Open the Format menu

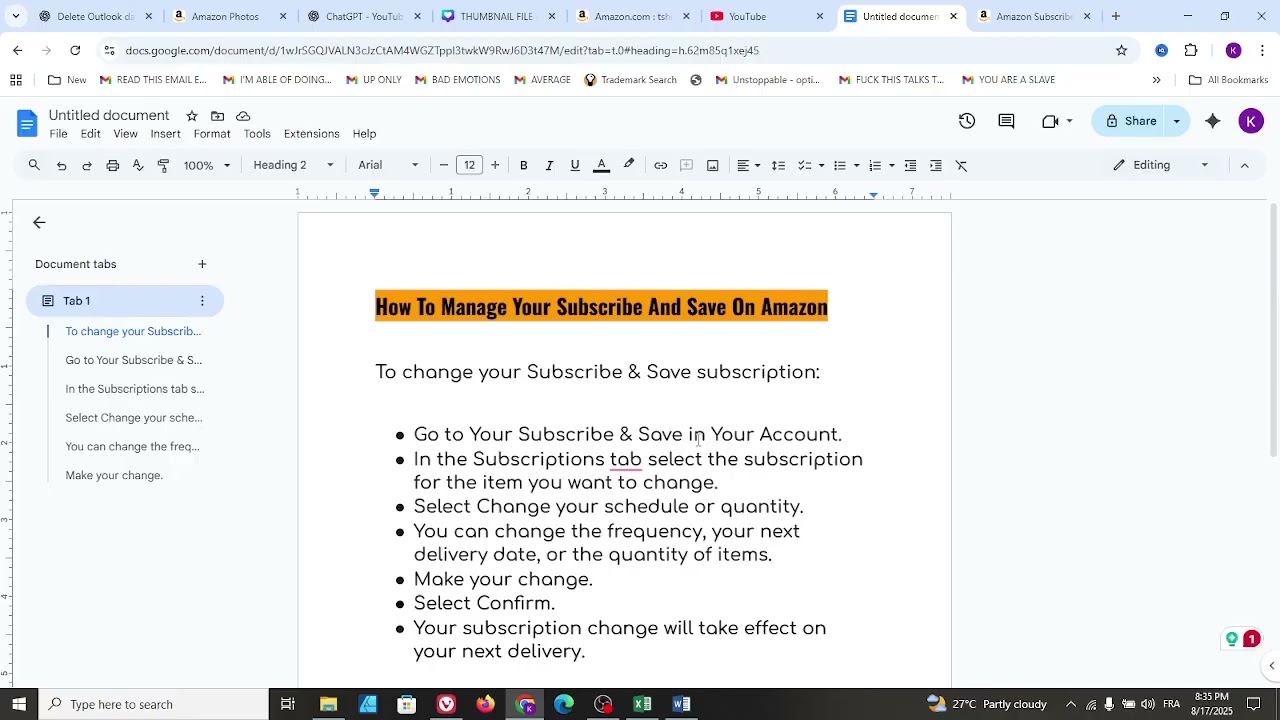tap(212, 134)
